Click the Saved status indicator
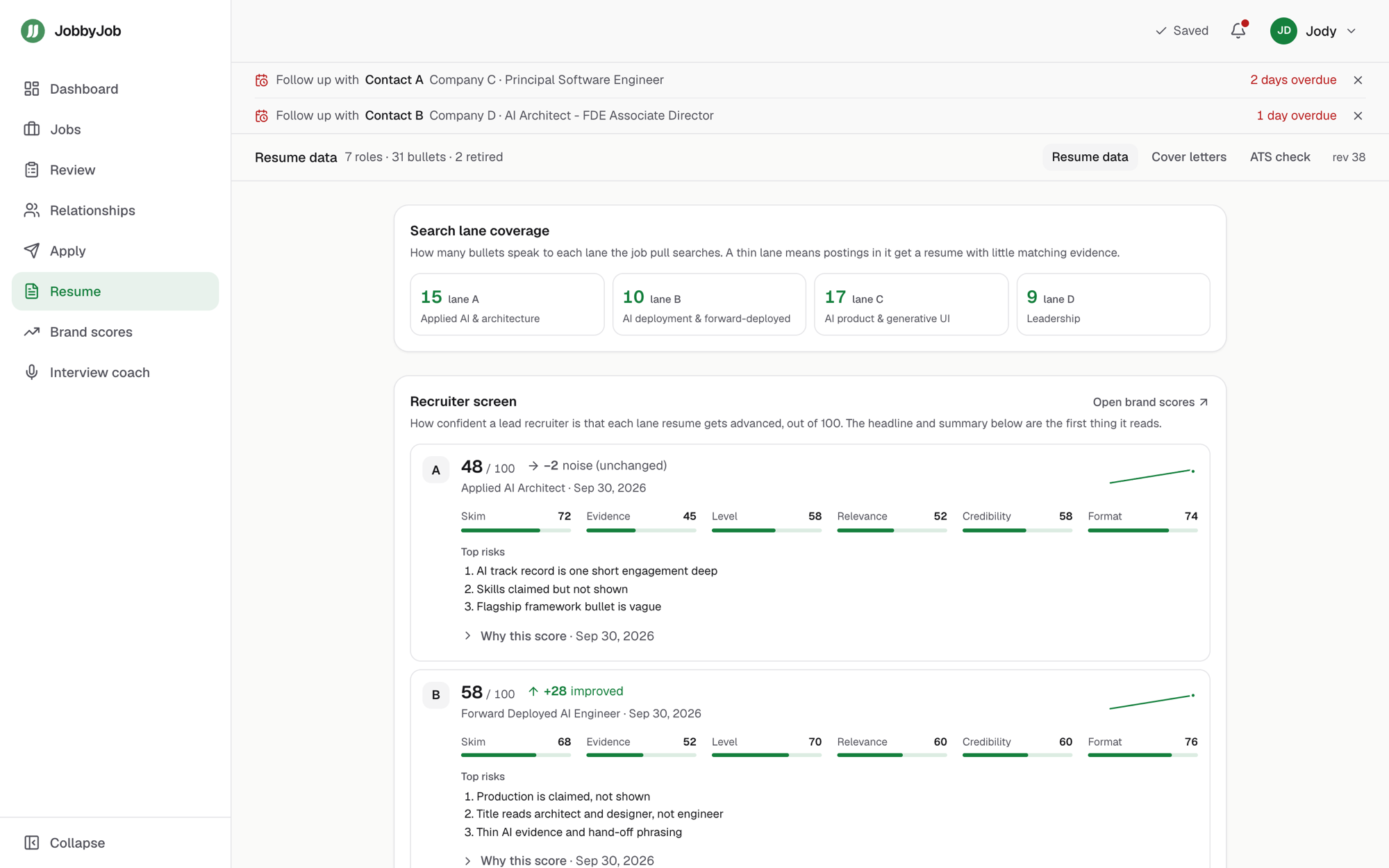 [x=1181, y=31]
